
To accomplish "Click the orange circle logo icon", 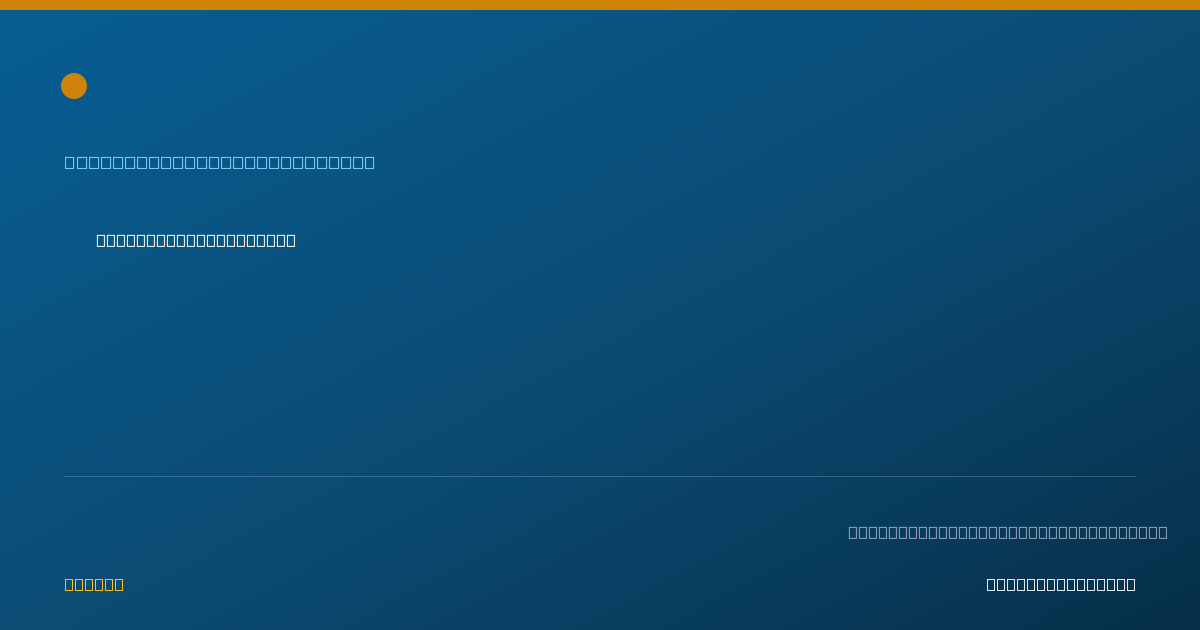I will click(74, 86).
